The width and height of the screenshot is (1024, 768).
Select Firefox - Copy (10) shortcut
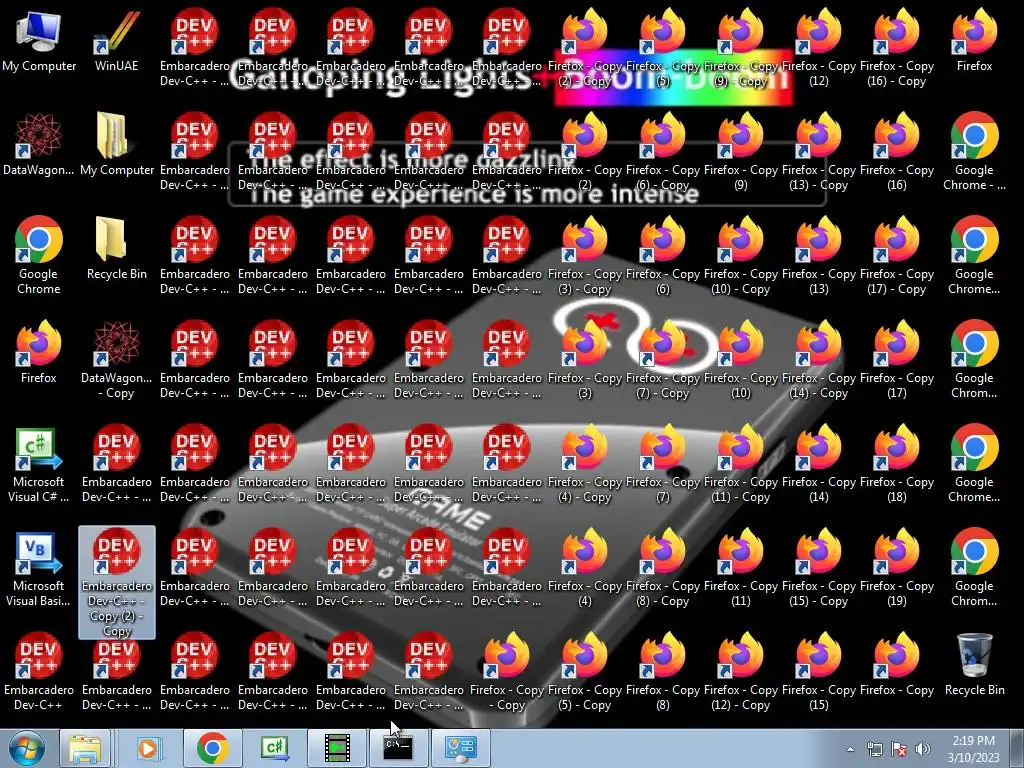(x=741, y=360)
